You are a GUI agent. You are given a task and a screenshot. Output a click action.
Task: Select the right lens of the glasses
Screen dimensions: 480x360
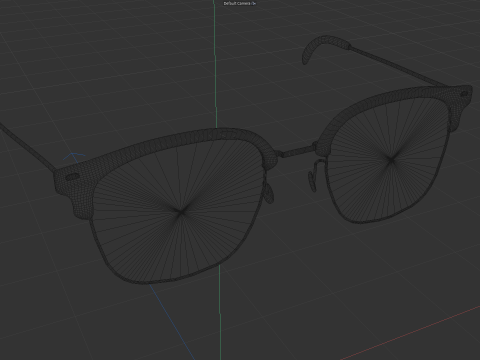click(x=391, y=161)
